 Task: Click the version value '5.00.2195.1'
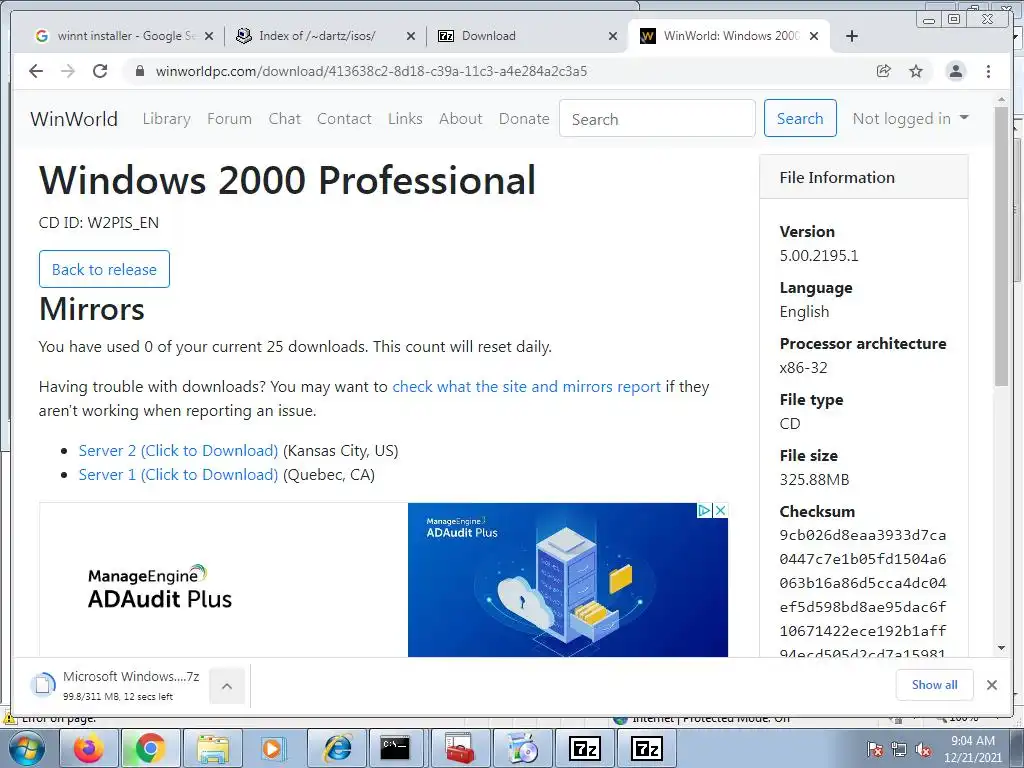819,255
